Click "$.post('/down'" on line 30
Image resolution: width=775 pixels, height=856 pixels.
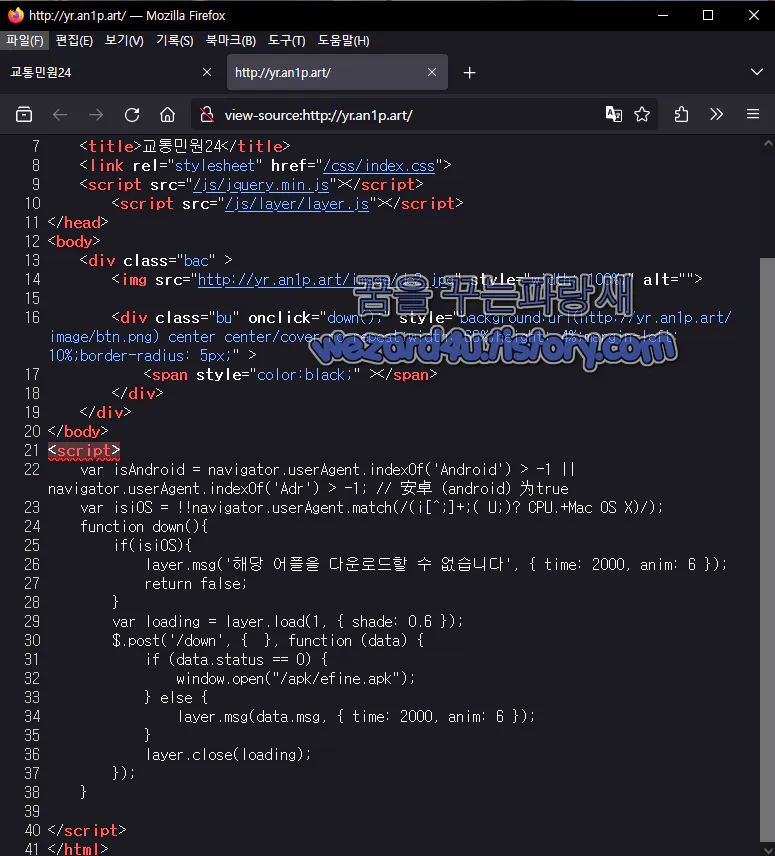click(x=168, y=640)
